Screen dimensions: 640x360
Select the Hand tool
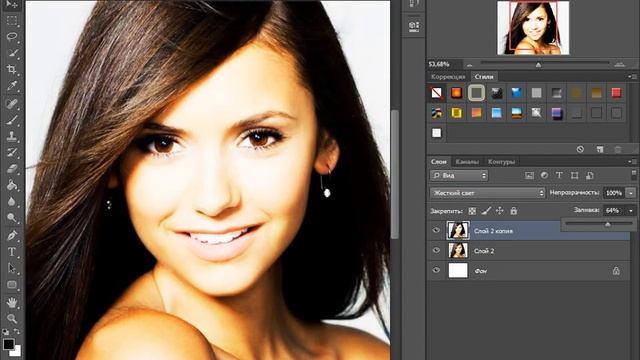point(12,302)
